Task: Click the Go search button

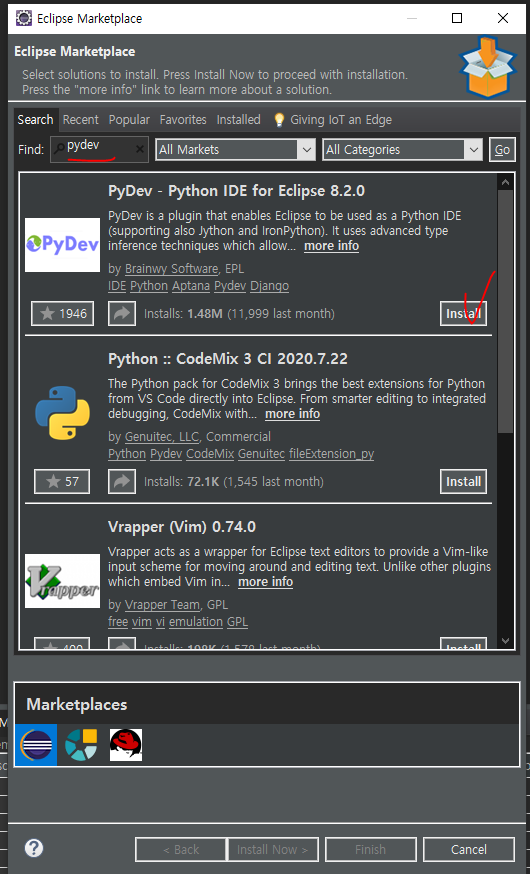Action: 502,149
